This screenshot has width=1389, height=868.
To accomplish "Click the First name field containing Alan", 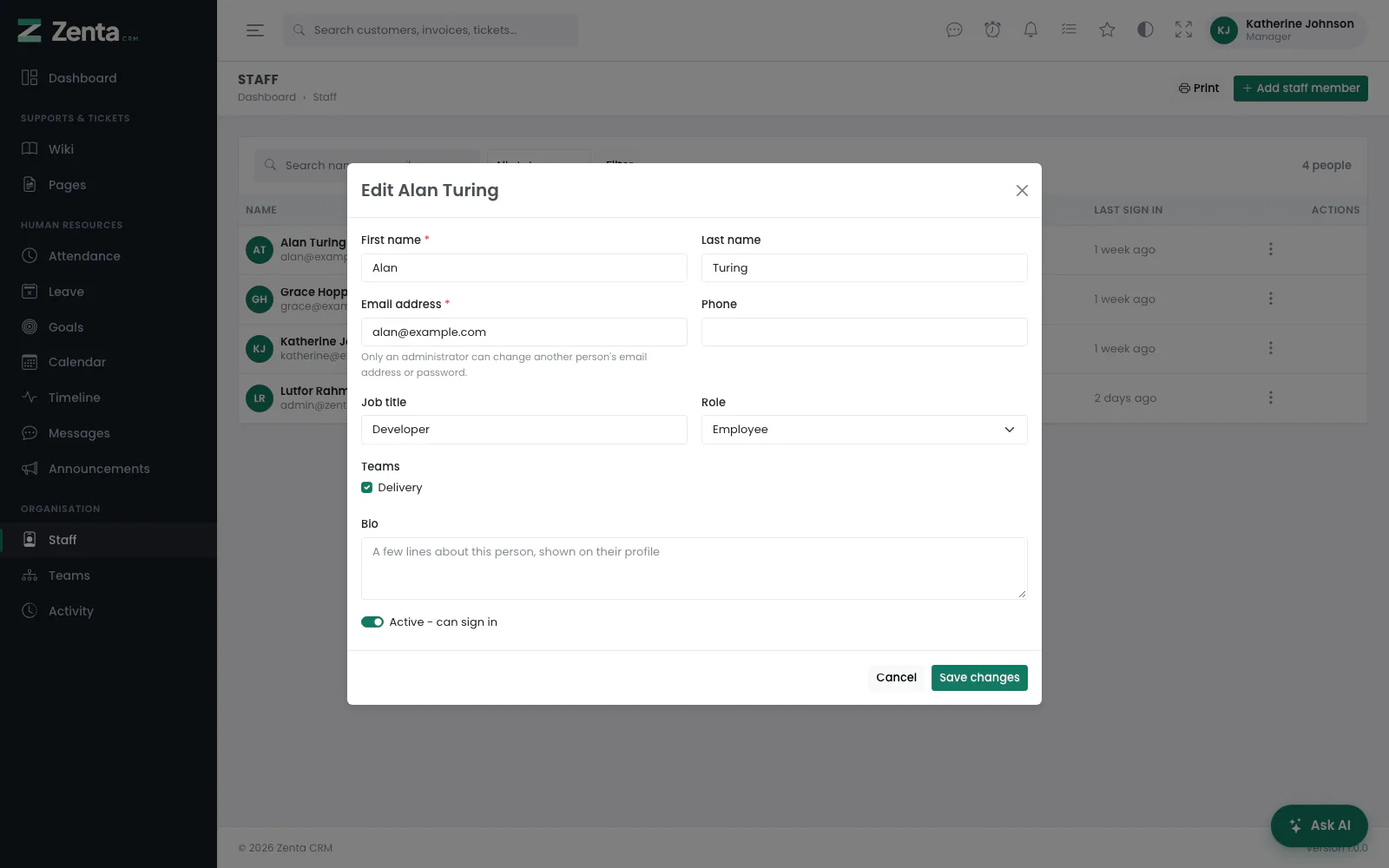I will coord(524,268).
